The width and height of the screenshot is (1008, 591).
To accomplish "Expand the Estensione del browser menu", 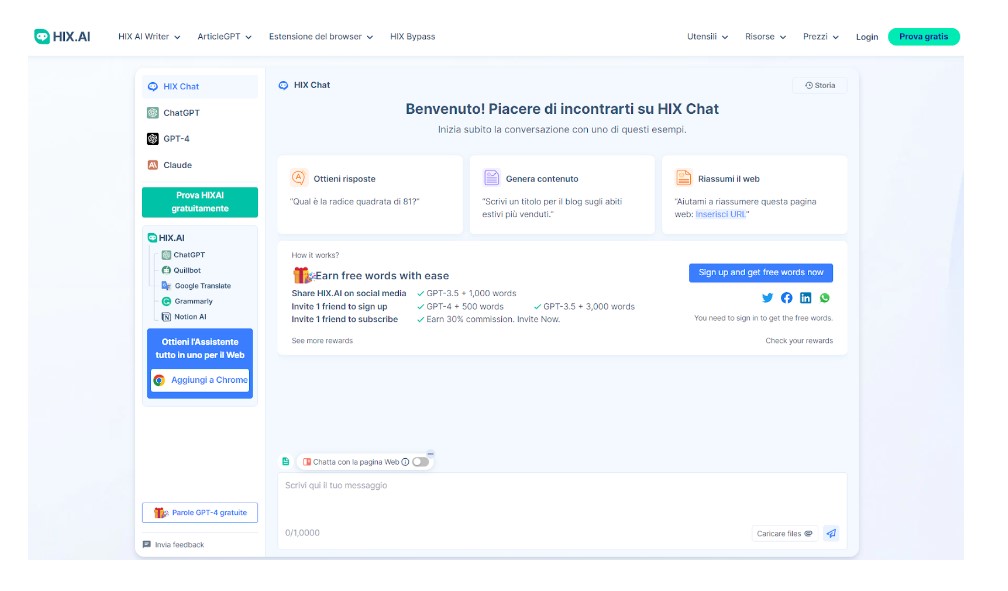I will [x=320, y=37].
